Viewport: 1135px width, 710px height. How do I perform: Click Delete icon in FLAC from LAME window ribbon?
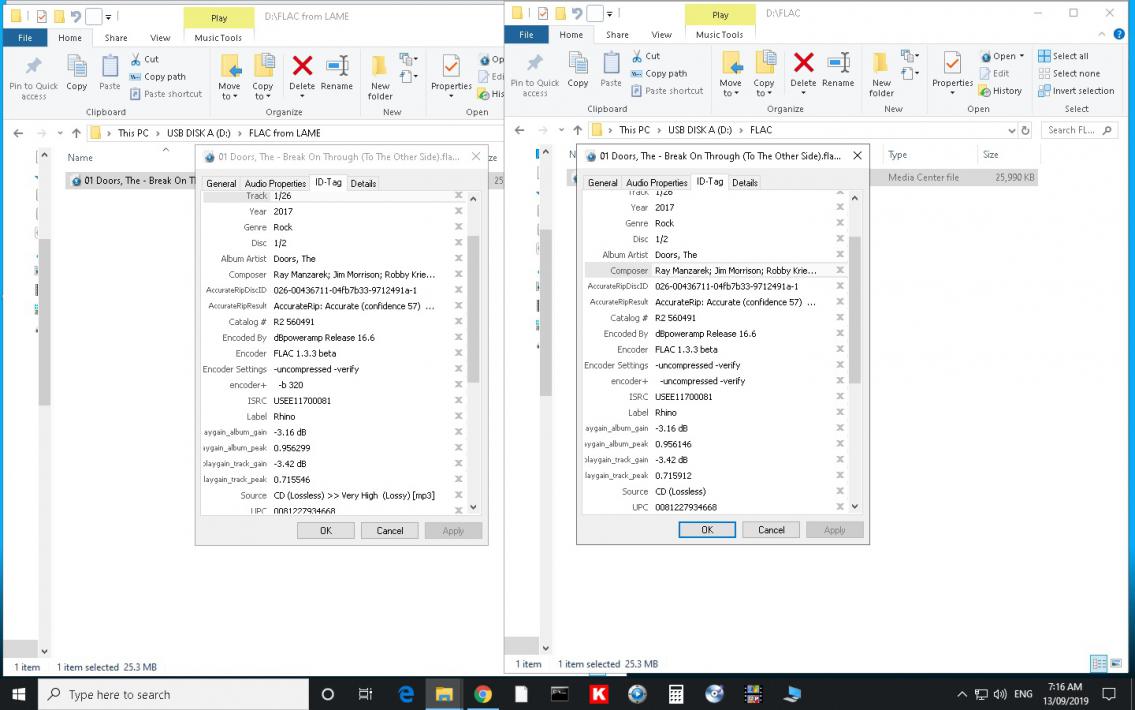pos(302,73)
